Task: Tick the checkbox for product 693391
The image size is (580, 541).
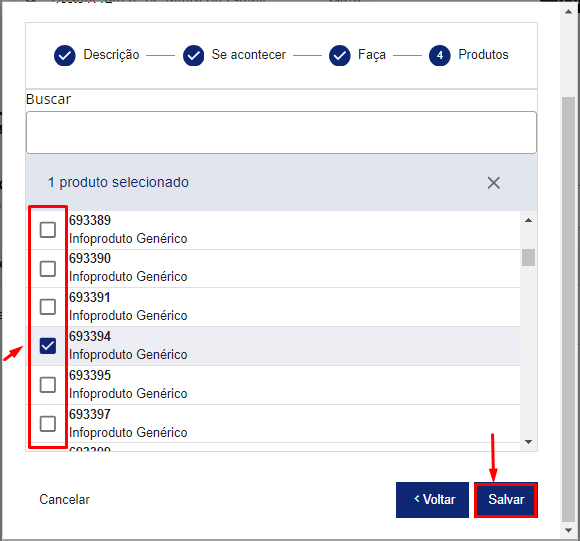Action: coord(48,307)
